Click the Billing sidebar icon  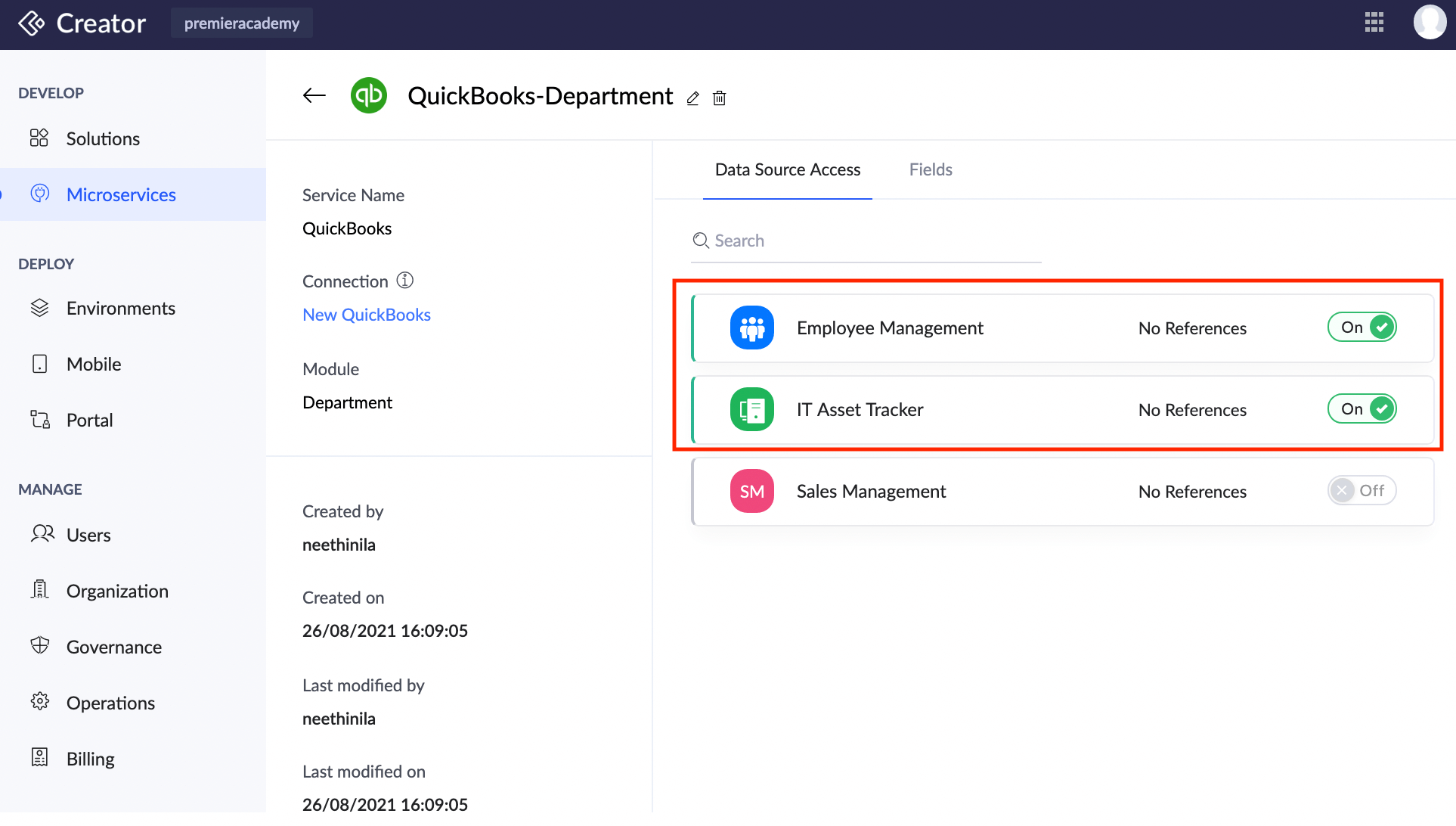[x=39, y=757]
